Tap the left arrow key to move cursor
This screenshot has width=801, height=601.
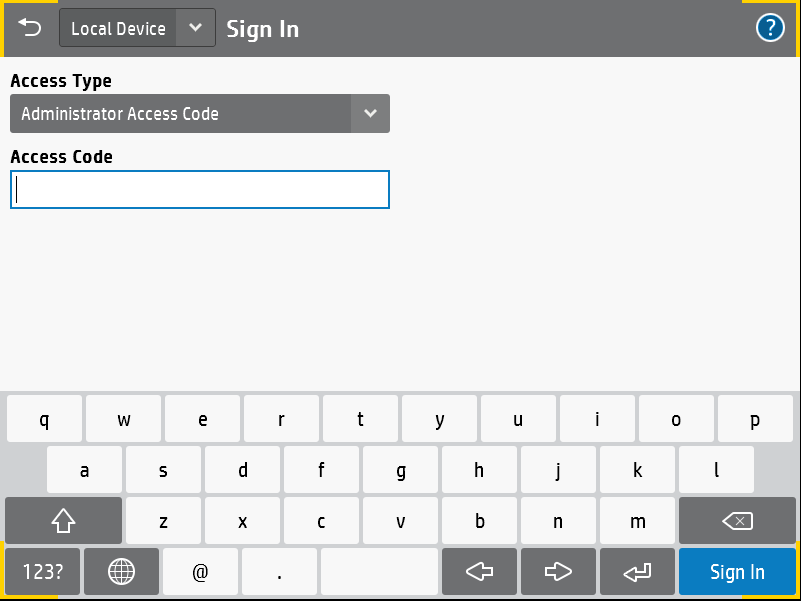[479, 571]
